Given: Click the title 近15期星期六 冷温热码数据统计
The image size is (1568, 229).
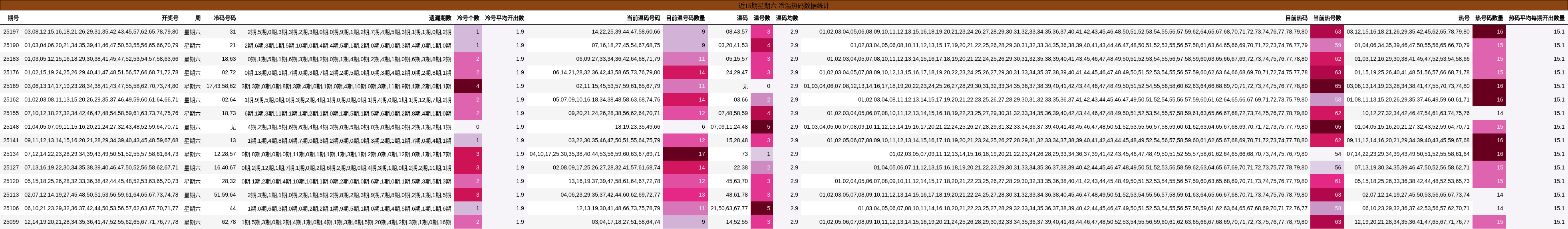Looking at the screenshot, I should (x=783, y=6).
